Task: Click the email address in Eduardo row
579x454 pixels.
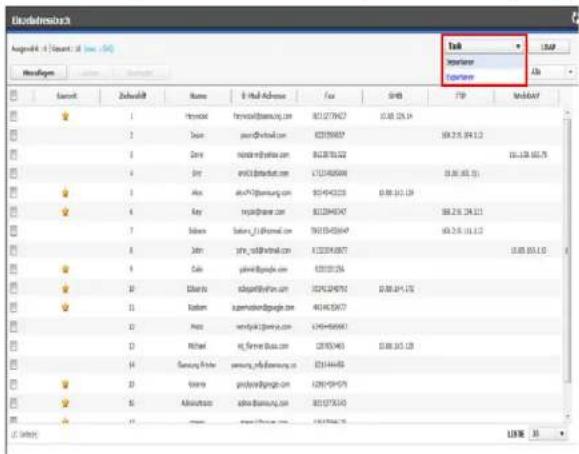Action: pos(263,289)
